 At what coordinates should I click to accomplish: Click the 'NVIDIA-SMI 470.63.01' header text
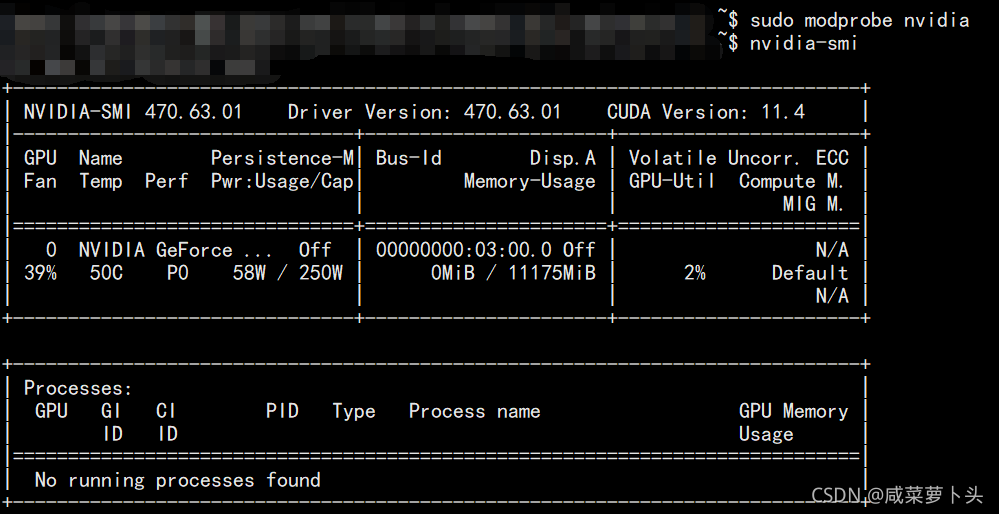(x=133, y=112)
